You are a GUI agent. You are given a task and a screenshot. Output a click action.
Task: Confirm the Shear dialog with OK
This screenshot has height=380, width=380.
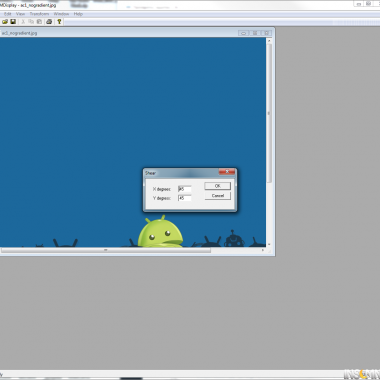(x=217, y=186)
